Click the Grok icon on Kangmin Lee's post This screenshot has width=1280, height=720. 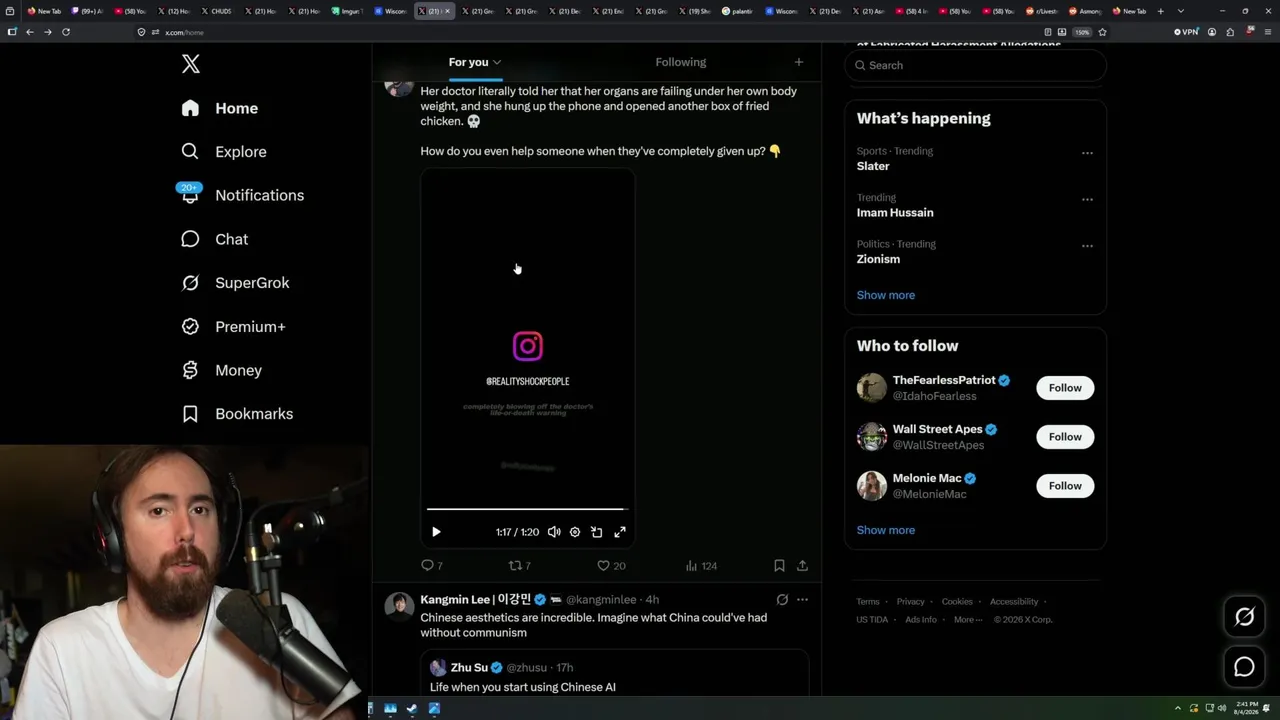tap(782, 600)
